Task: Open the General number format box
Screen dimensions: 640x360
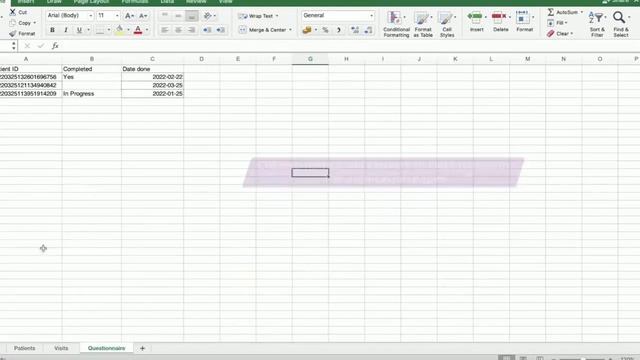Action: (x=338, y=16)
